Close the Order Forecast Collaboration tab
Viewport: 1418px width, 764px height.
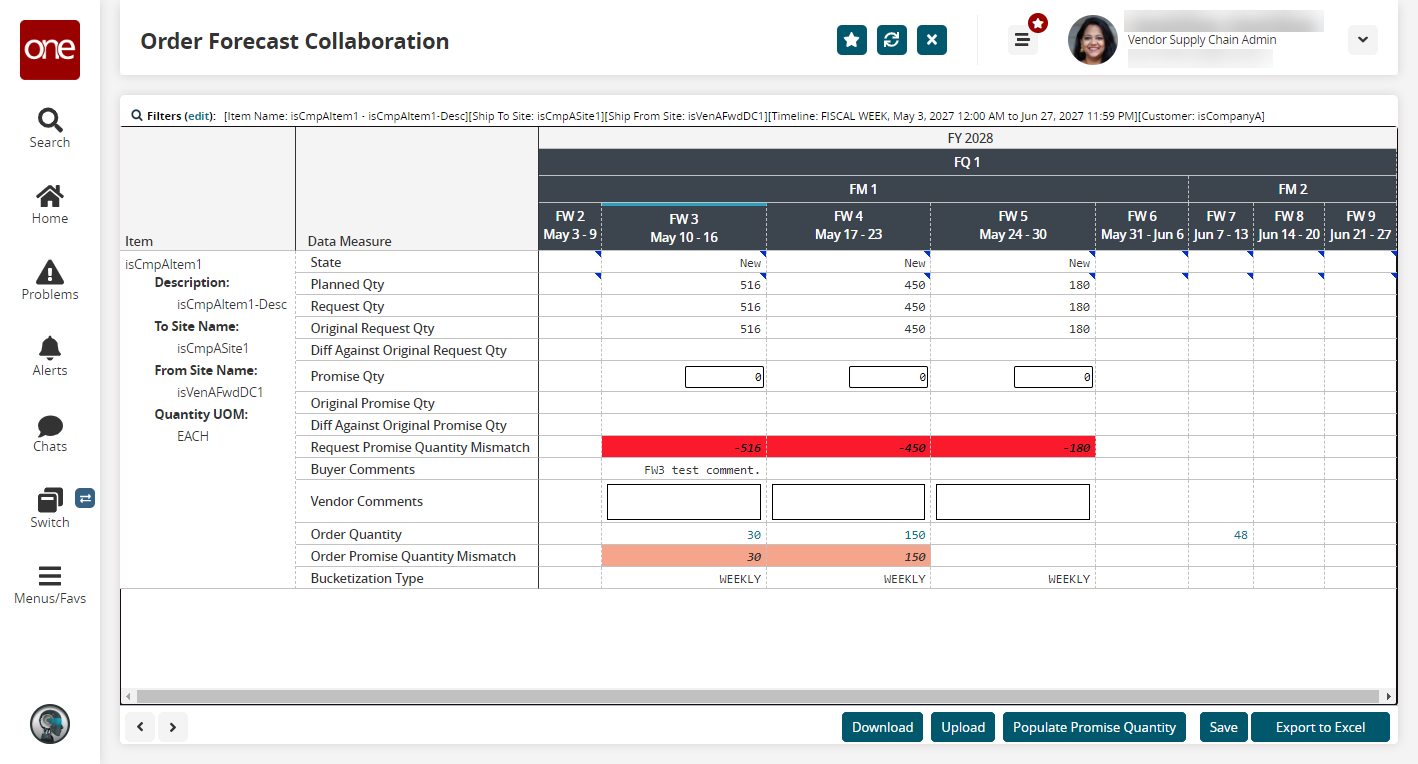pyautogui.click(x=932, y=40)
